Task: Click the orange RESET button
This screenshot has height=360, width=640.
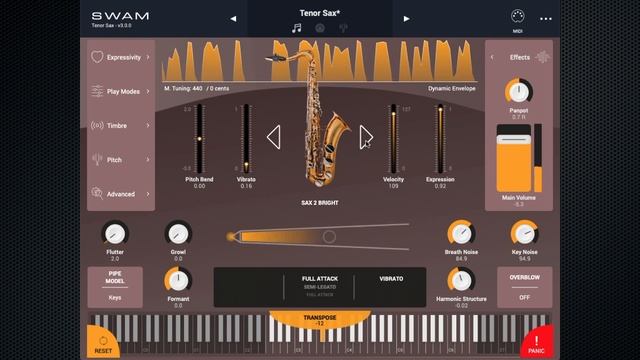Action: (x=103, y=342)
